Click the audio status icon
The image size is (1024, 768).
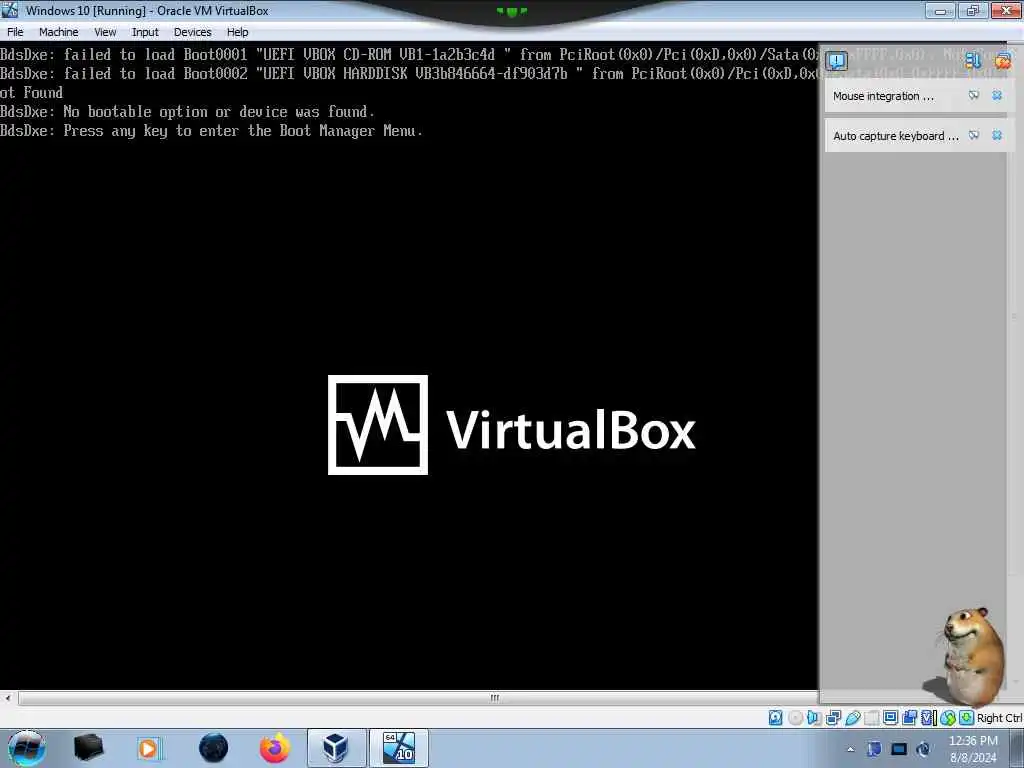tap(813, 718)
